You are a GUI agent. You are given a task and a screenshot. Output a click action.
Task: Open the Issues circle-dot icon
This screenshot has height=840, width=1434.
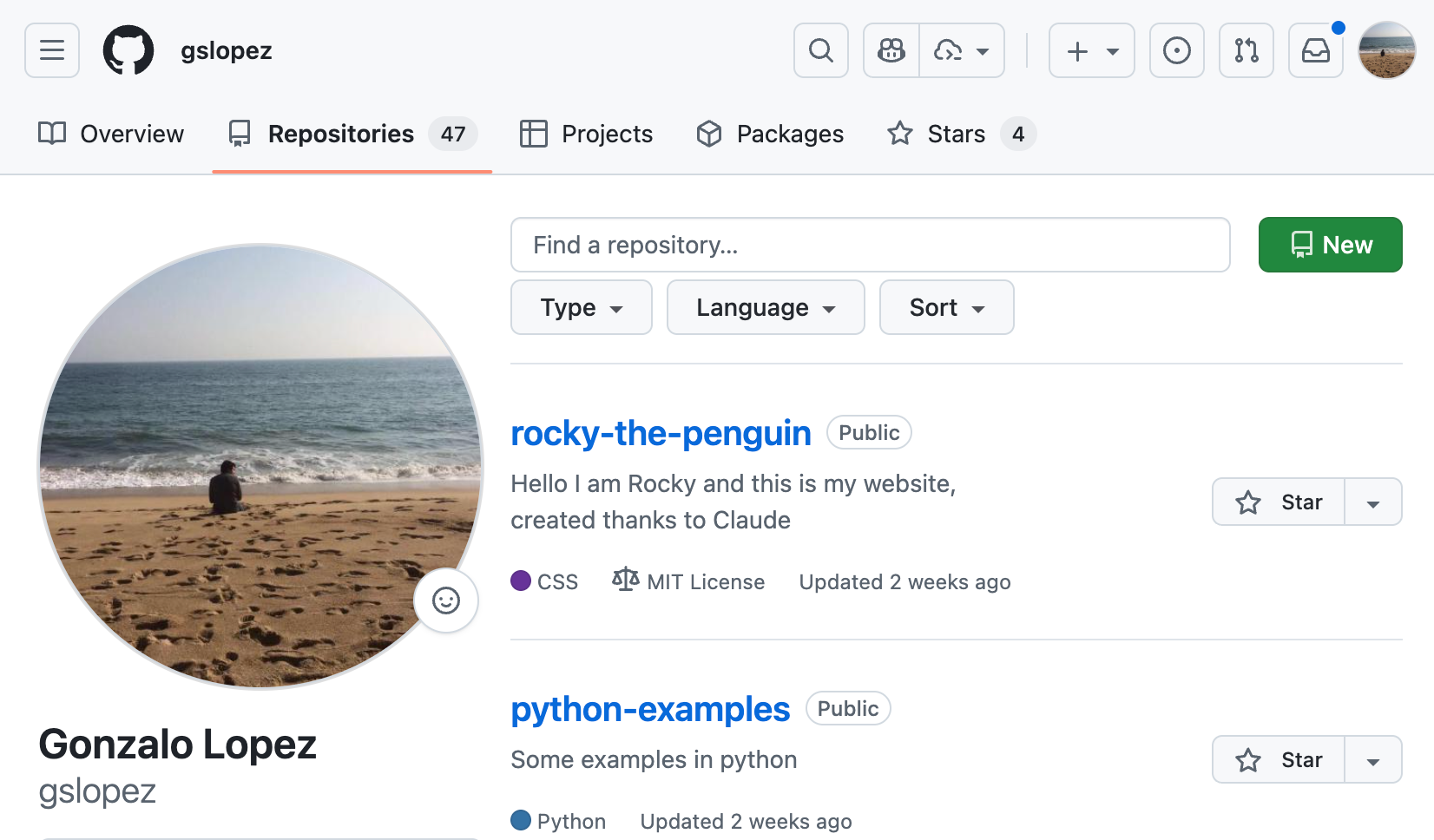pyautogui.click(x=1177, y=50)
